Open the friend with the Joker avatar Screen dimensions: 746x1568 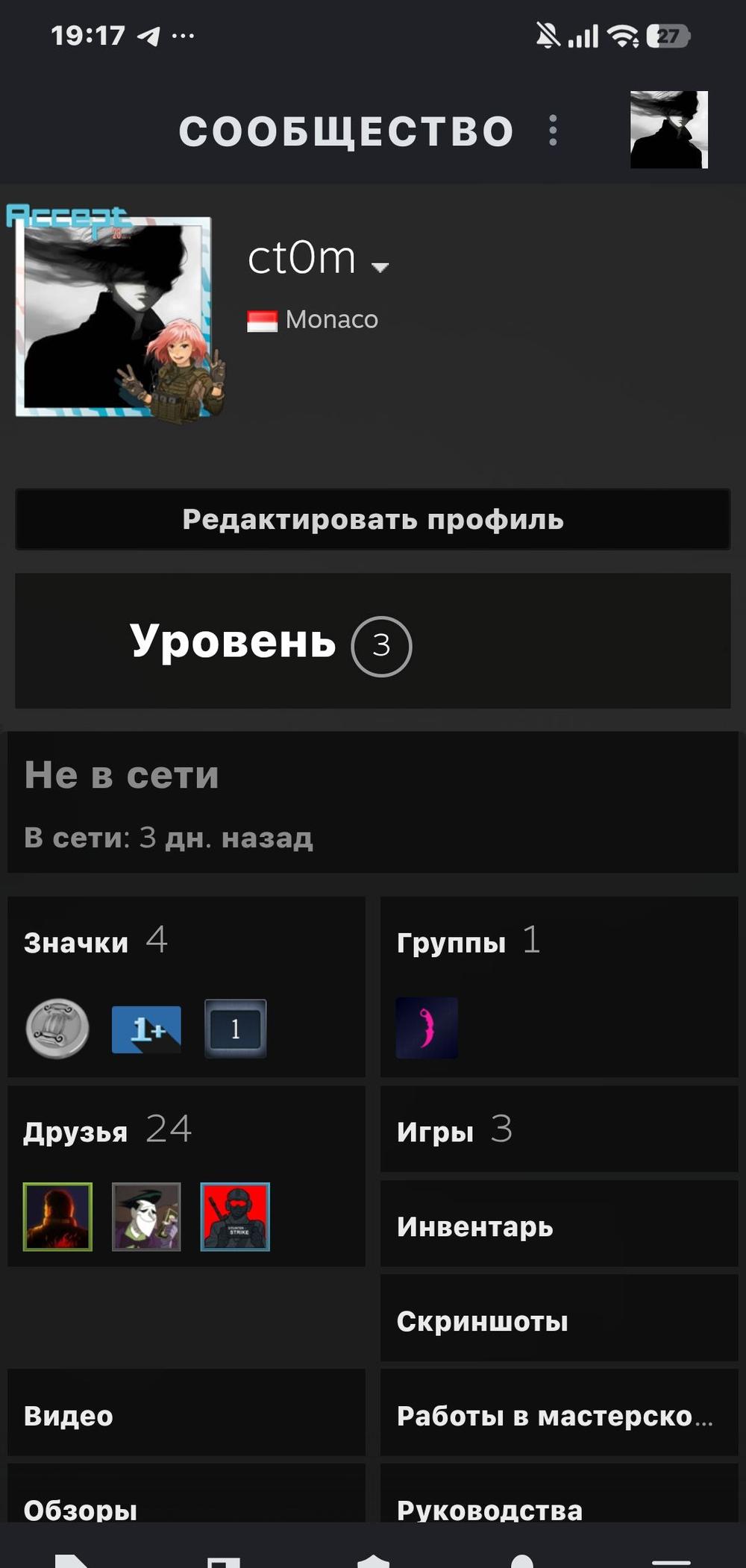tap(146, 1217)
